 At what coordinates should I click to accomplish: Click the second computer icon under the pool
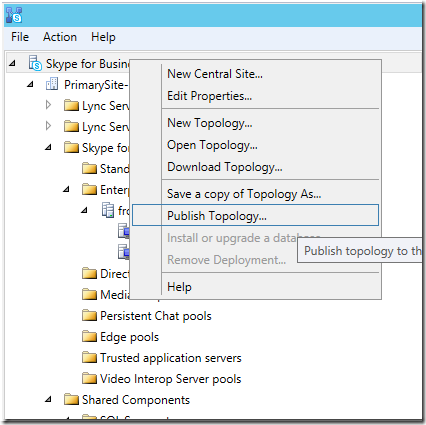(x=124, y=252)
